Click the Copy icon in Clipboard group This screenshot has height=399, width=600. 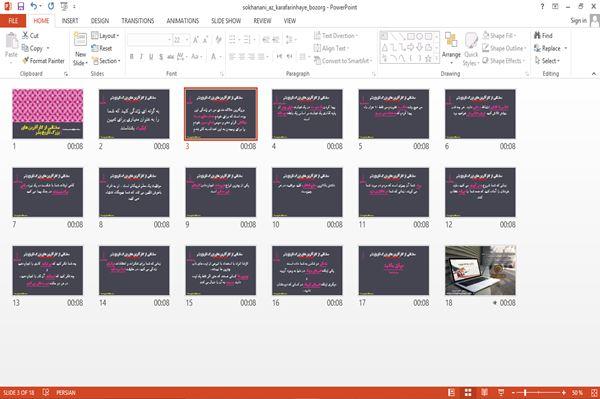[x=25, y=48]
